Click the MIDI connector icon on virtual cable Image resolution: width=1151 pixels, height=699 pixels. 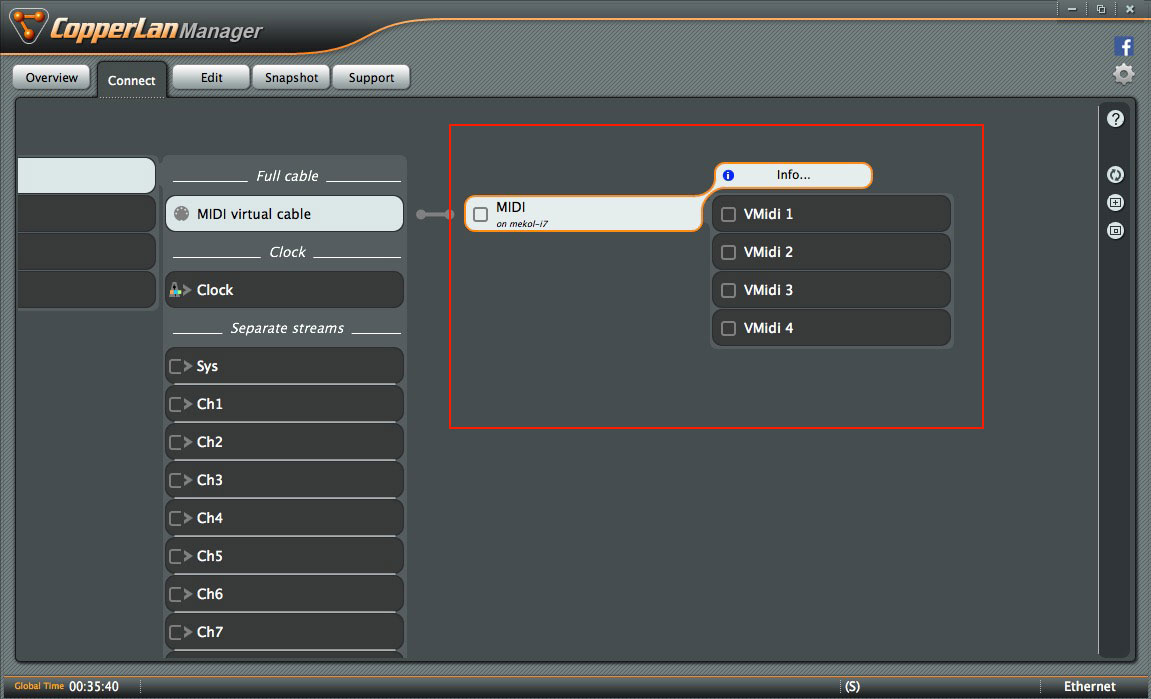point(181,214)
